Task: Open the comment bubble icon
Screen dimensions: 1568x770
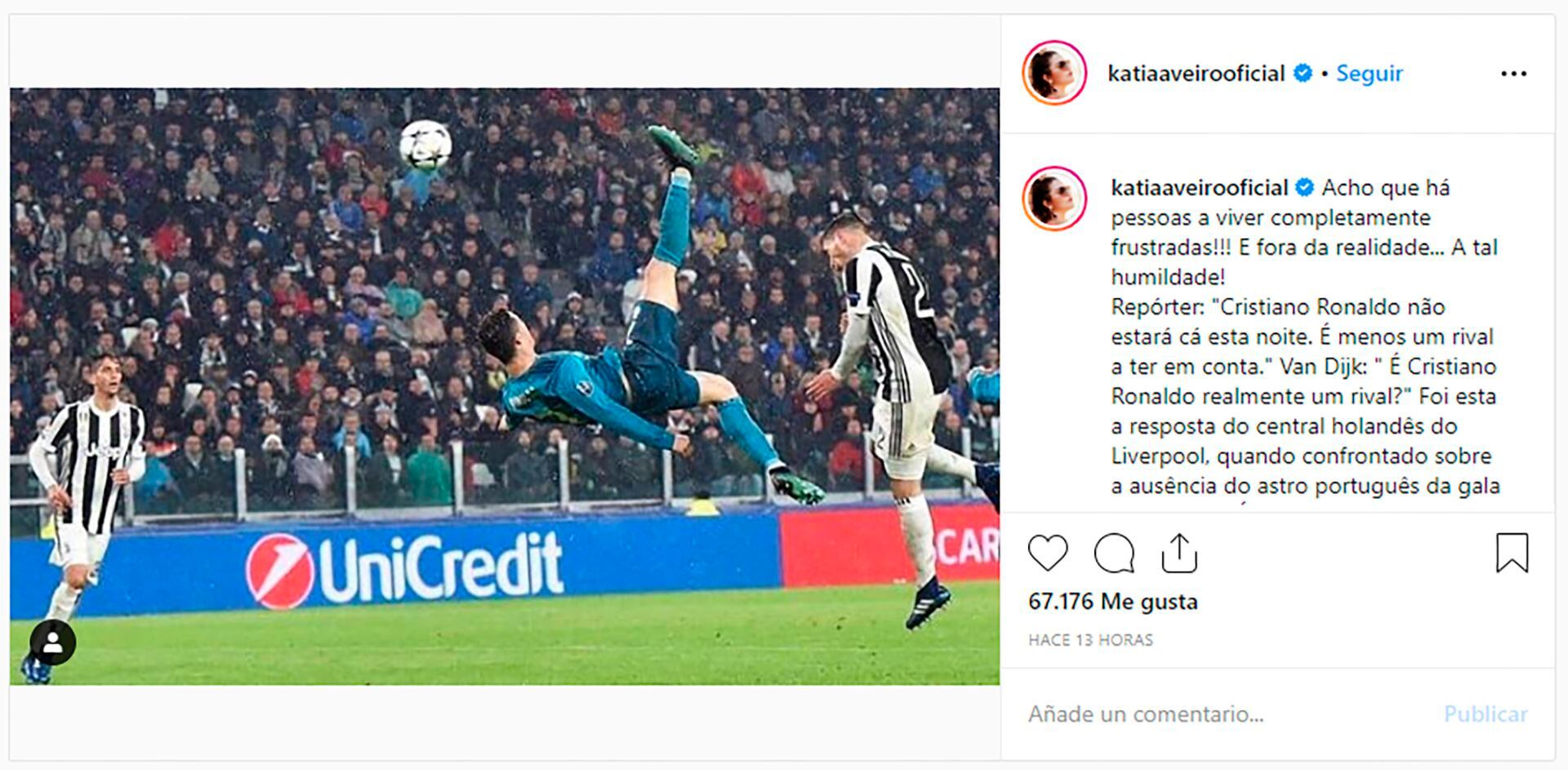Action: [x=1114, y=554]
